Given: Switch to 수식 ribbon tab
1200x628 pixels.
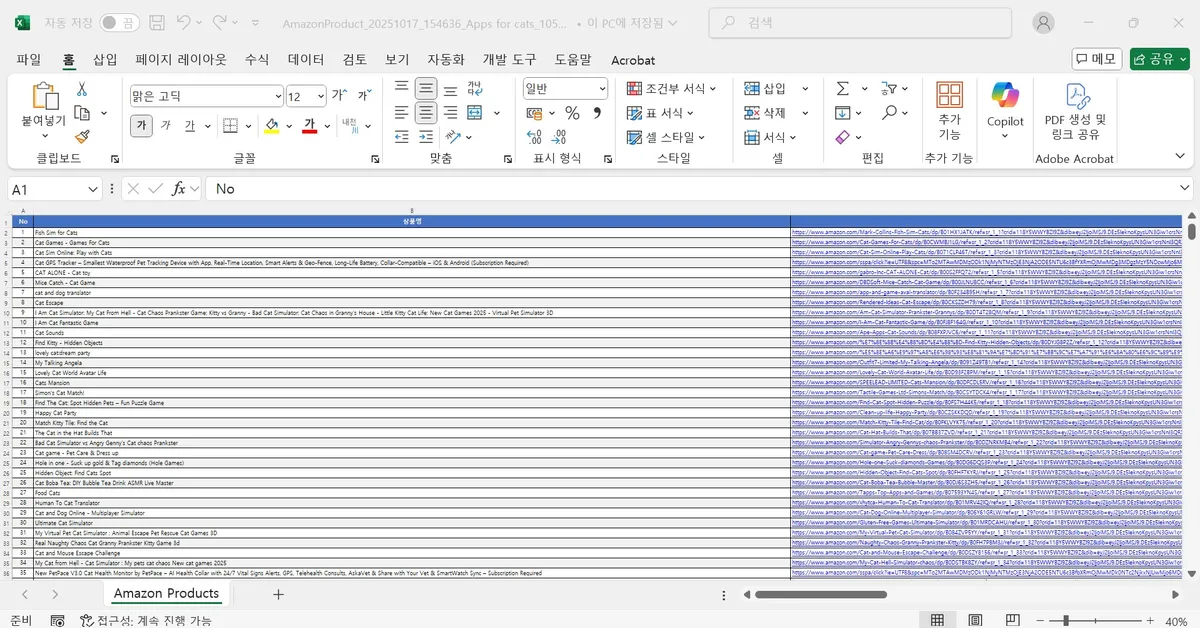Looking at the screenshot, I should [257, 59].
